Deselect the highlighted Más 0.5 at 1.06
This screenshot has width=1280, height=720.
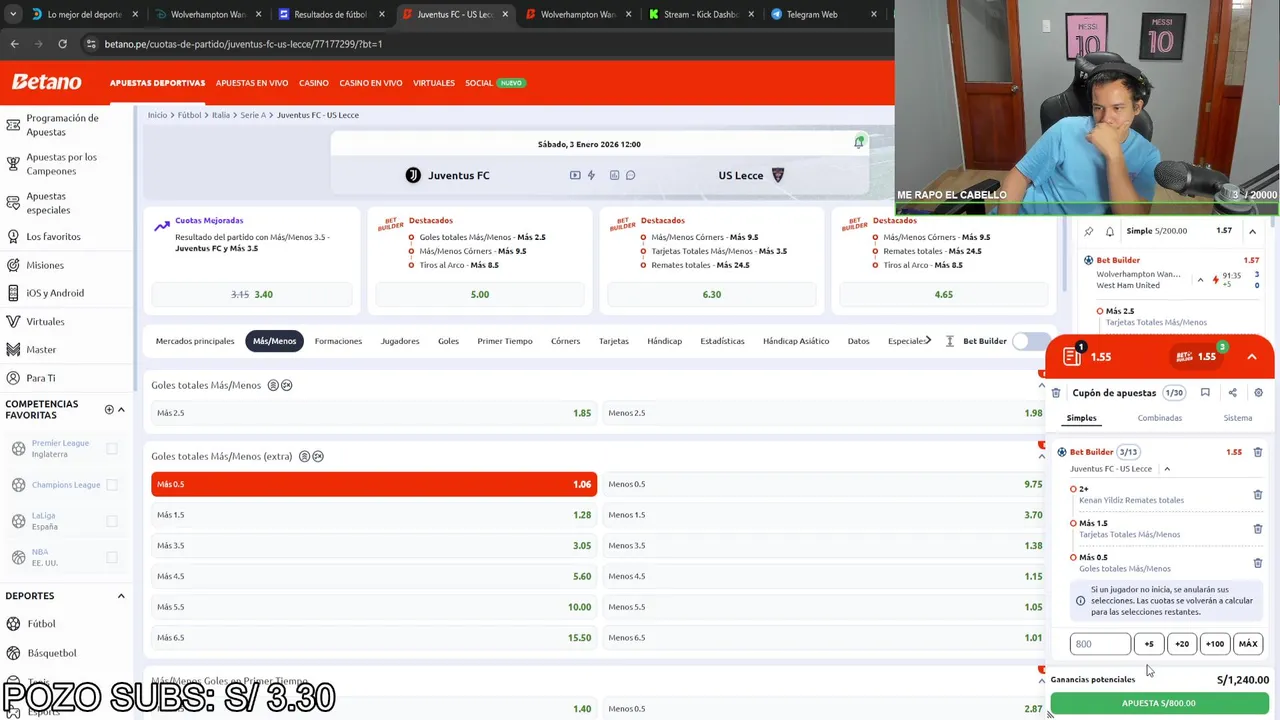pyautogui.click(x=374, y=484)
